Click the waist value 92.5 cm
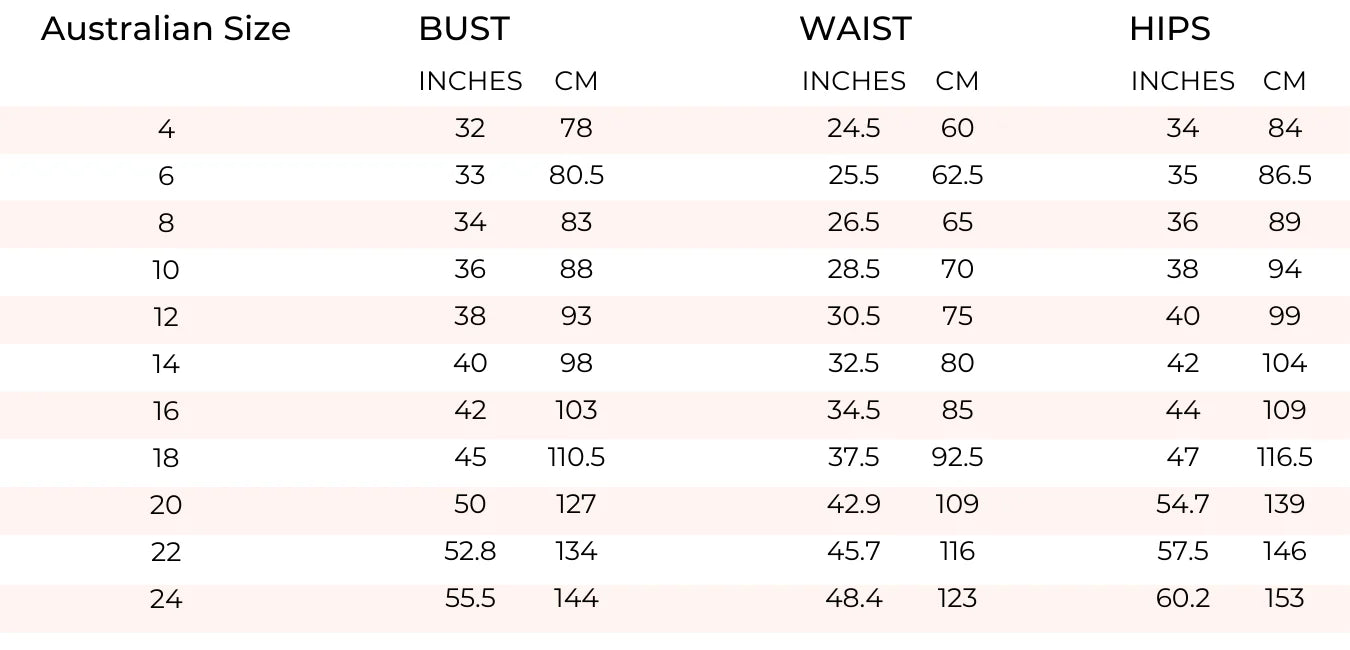This screenshot has width=1350, height=650. [x=957, y=458]
